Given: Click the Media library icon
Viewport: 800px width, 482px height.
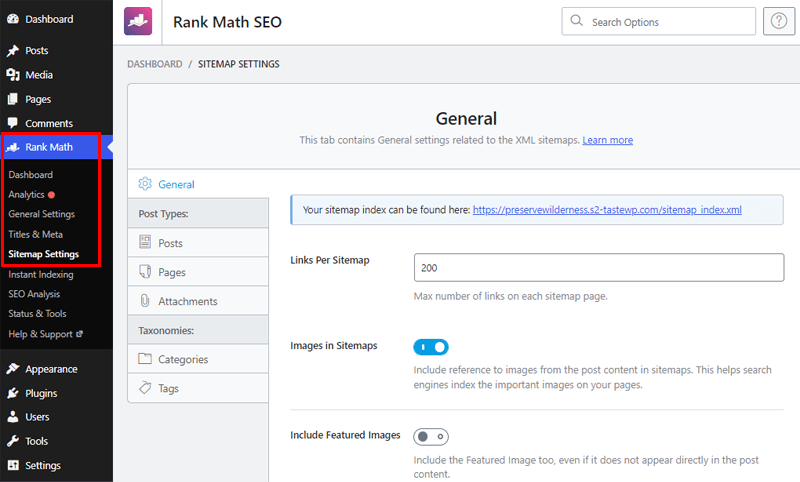Looking at the screenshot, I should tap(13, 75).
